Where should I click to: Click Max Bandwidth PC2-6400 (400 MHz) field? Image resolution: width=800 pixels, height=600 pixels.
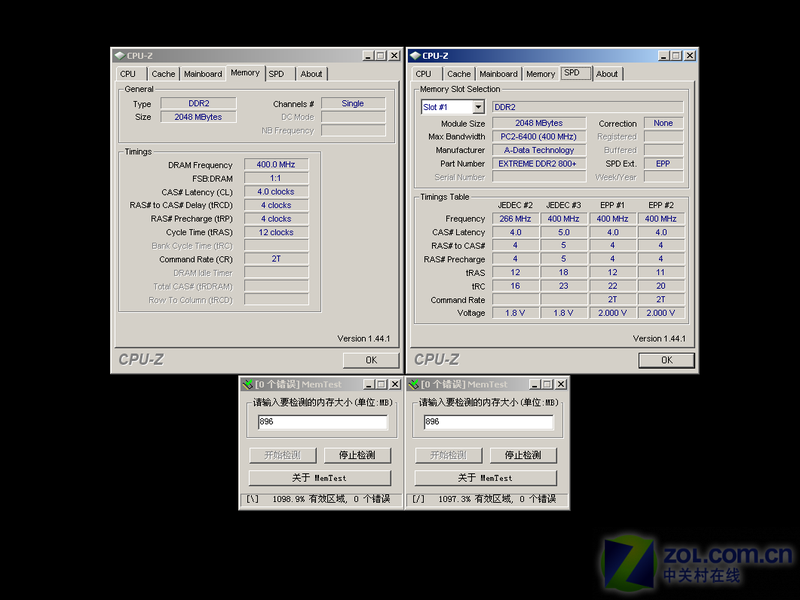click(539, 137)
